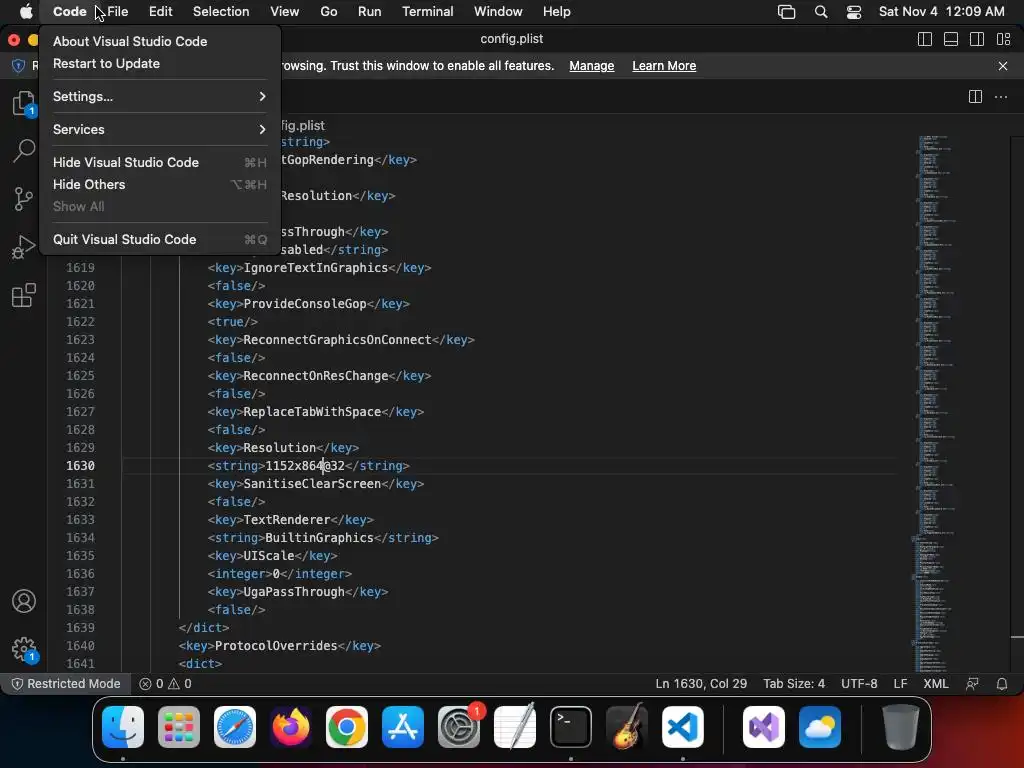
Task: Open the Terminal menu
Action: pos(428,12)
